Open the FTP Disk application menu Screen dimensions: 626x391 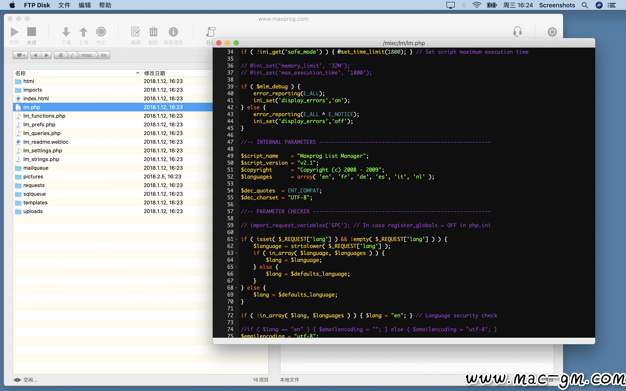(37, 5)
